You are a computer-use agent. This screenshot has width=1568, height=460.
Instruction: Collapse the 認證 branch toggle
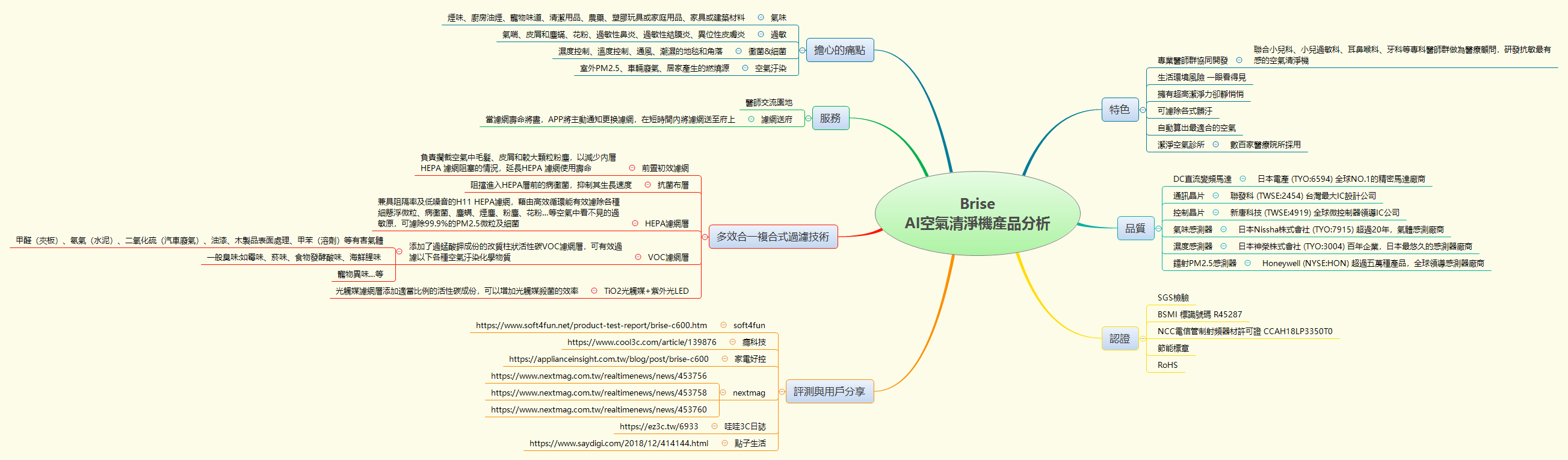[x=1143, y=339]
